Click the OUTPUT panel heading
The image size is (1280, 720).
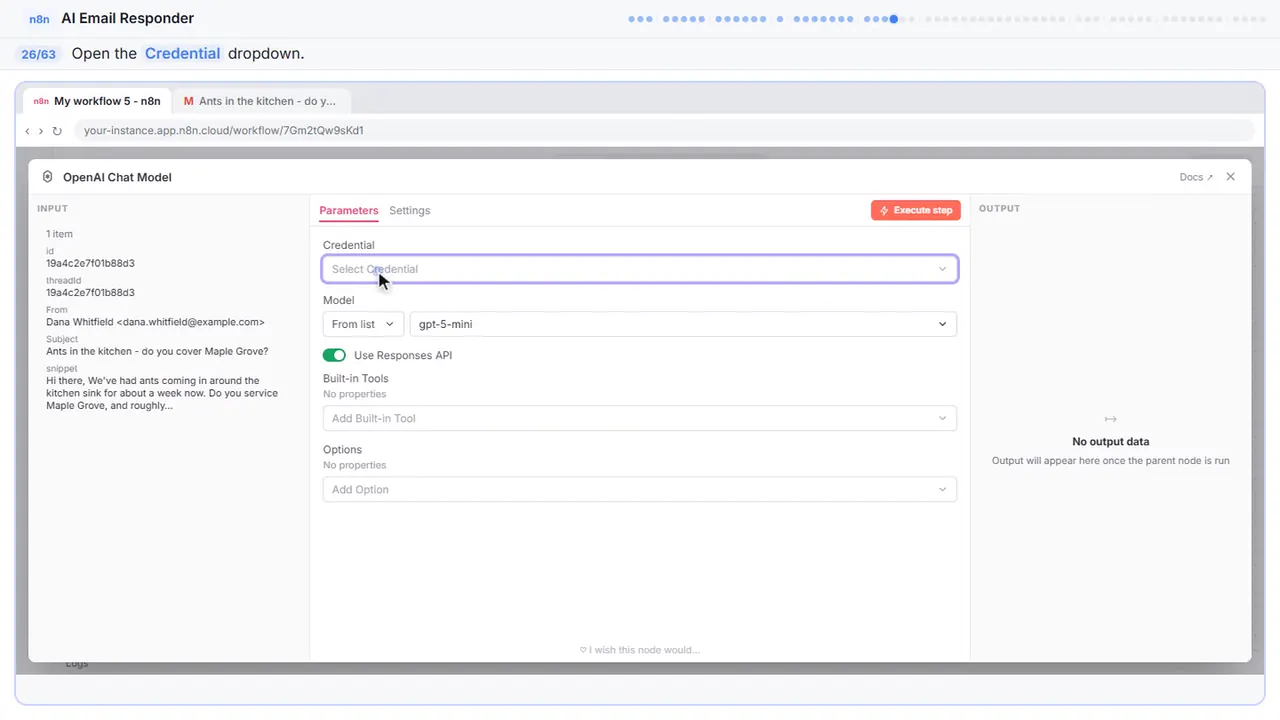click(x=1000, y=209)
